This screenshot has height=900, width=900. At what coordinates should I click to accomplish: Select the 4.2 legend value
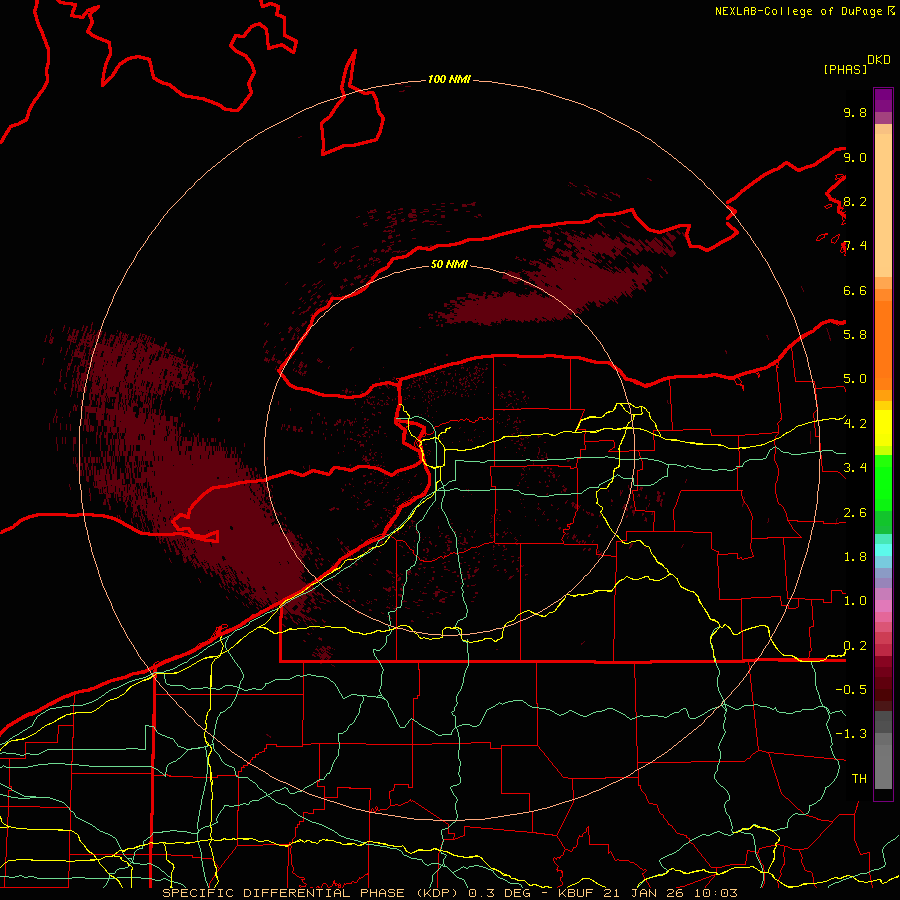(x=855, y=424)
